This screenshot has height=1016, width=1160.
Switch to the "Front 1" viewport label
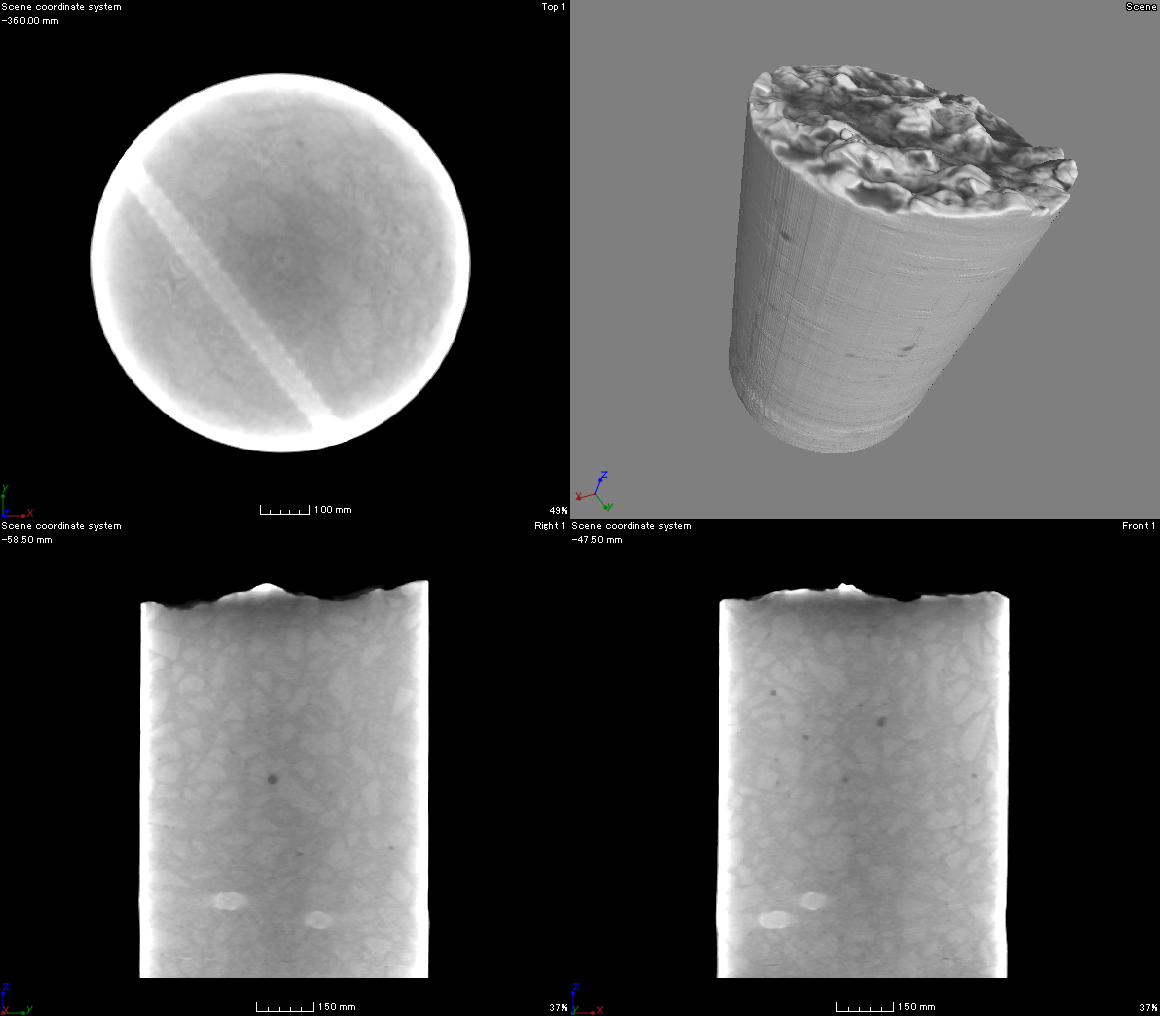tap(1139, 525)
